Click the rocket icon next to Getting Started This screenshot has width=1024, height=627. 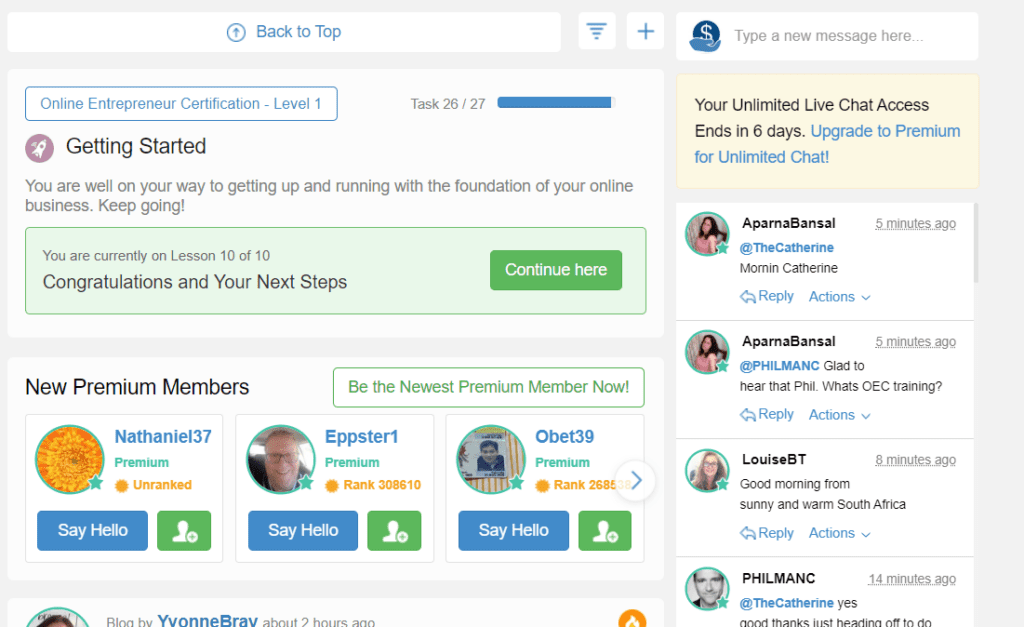[x=39, y=148]
